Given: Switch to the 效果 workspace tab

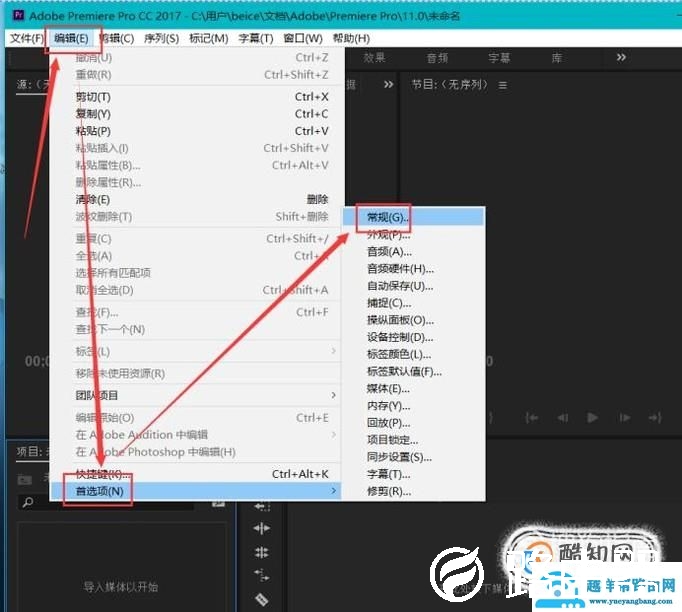Looking at the screenshot, I should [374, 58].
